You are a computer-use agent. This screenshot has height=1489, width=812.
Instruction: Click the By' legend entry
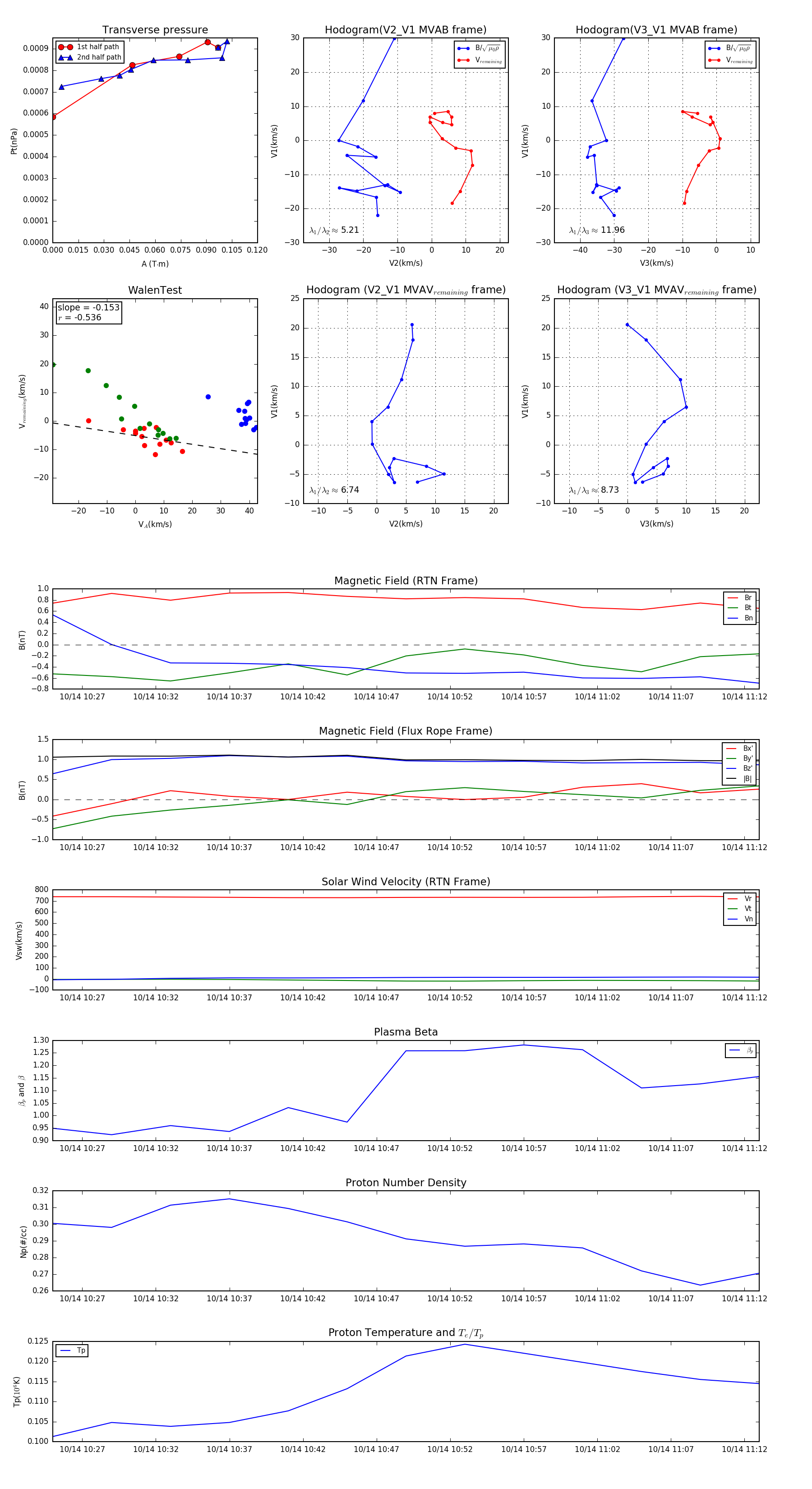[x=739, y=758]
